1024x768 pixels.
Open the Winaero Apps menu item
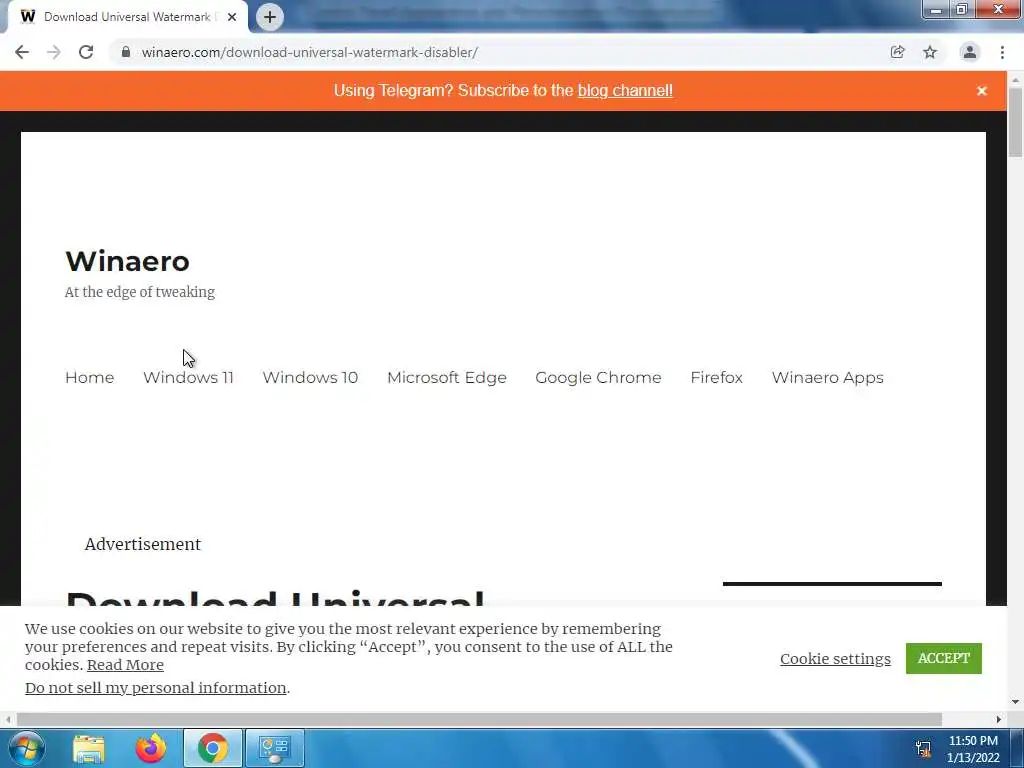pyautogui.click(x=827, y=377)
